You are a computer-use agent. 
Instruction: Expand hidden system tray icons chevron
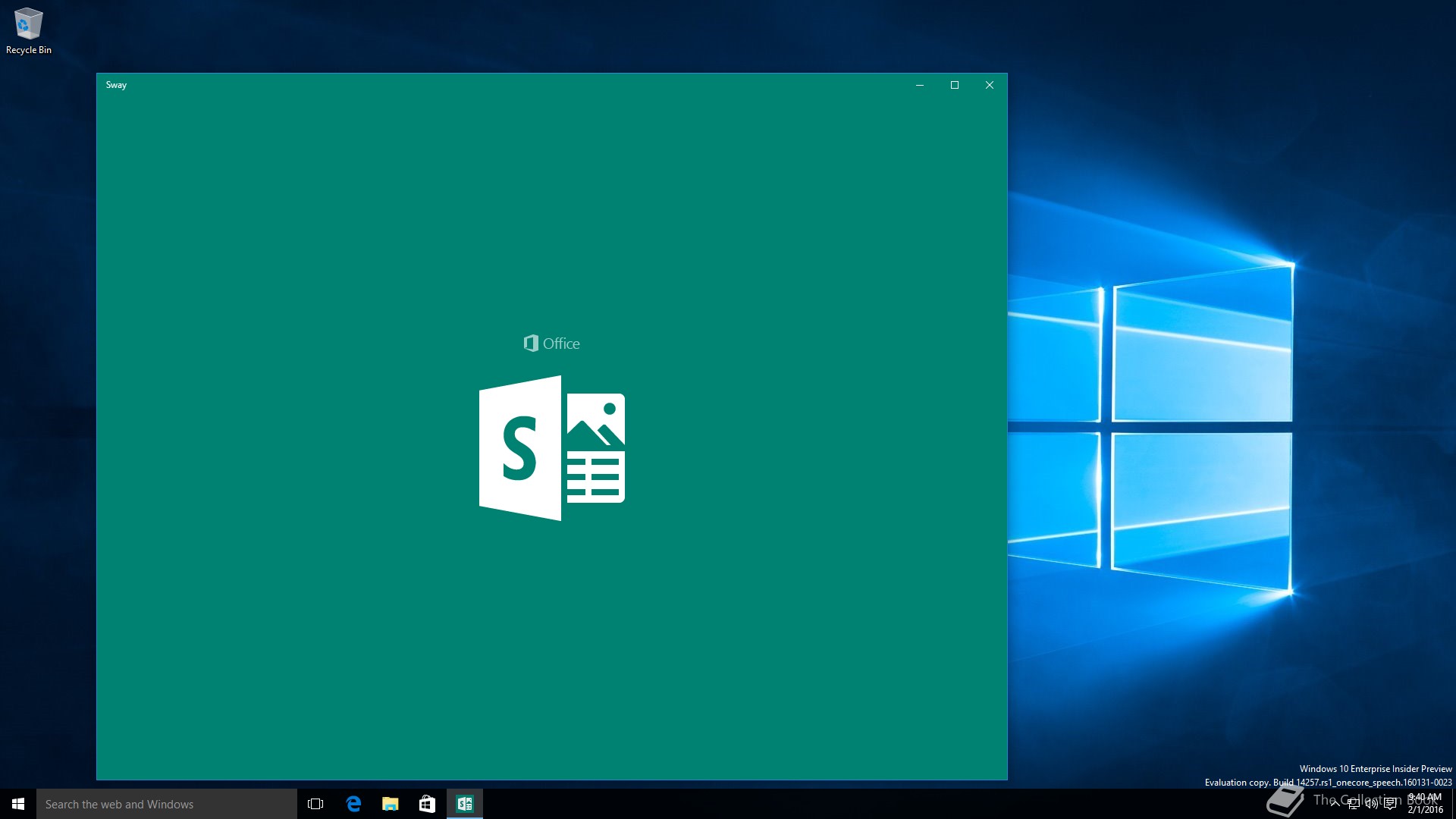[1335, 804]
